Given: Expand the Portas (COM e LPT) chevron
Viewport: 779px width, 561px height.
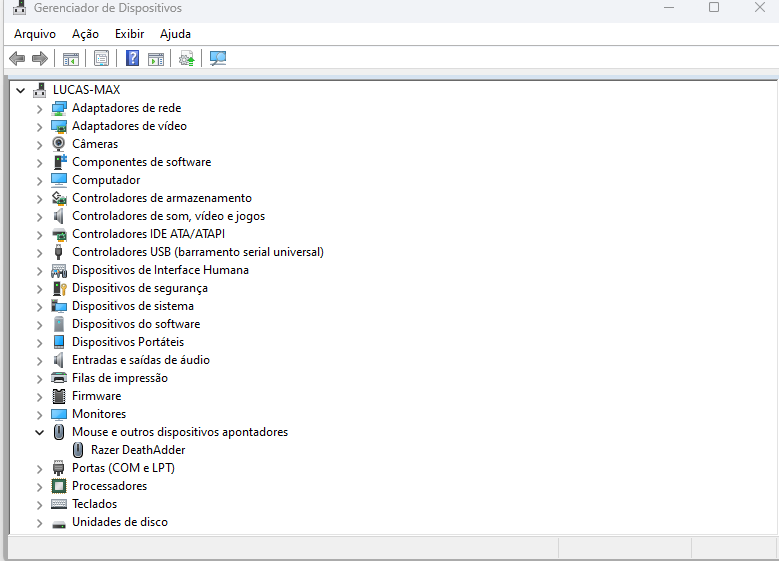Looking at the screenshot, I should coord(39,469).
